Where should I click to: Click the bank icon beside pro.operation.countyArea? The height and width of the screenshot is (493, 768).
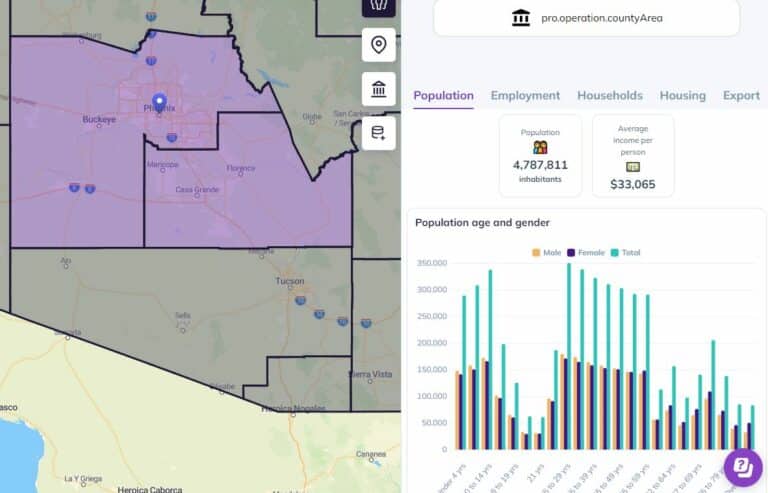pyautogui.click(x=521, y=18)
